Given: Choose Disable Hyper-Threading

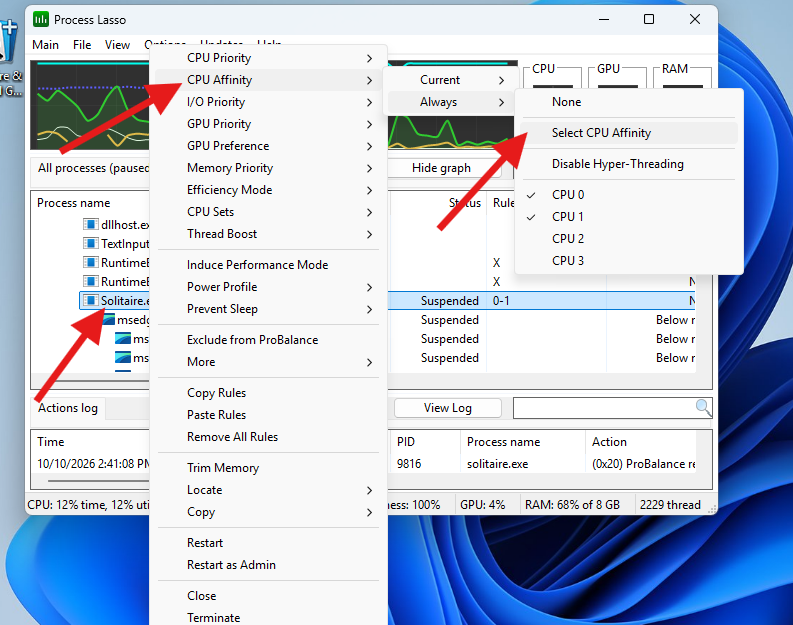Looking at the screenshot, I should 629,164.
